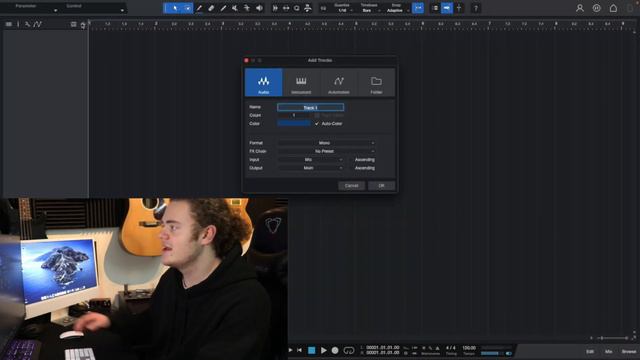Pick a track color from blue swatch
This screenshot has width=640, height=360.
[x=294, y=123]
